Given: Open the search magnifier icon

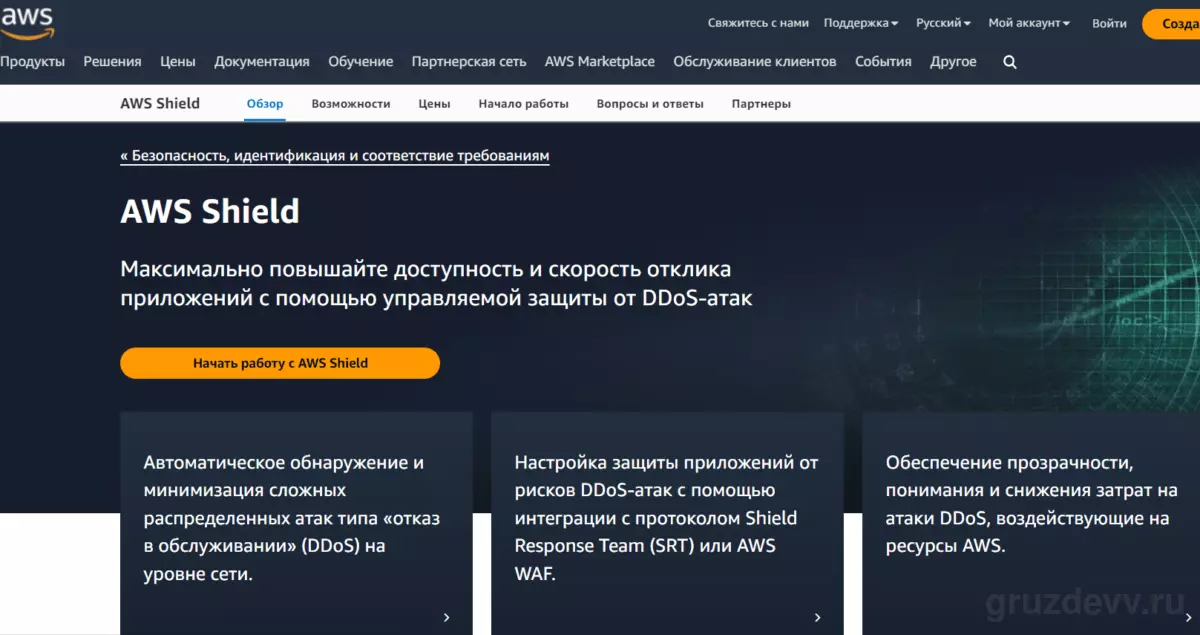Looking at the screenshot, I should pos(1010,62).
